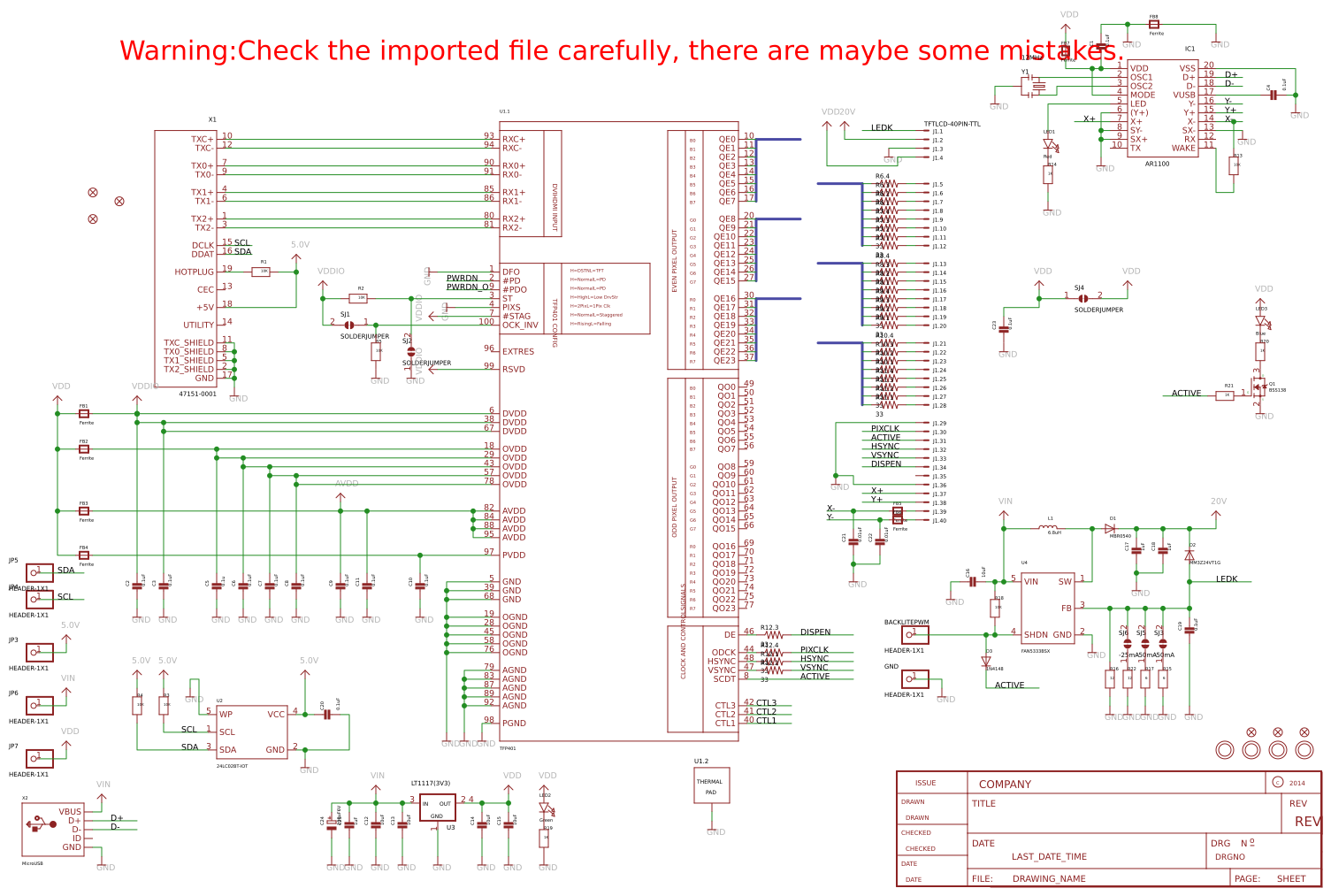
Task: Click the LT1117 3V3 regulator U3
Action: 437,807
